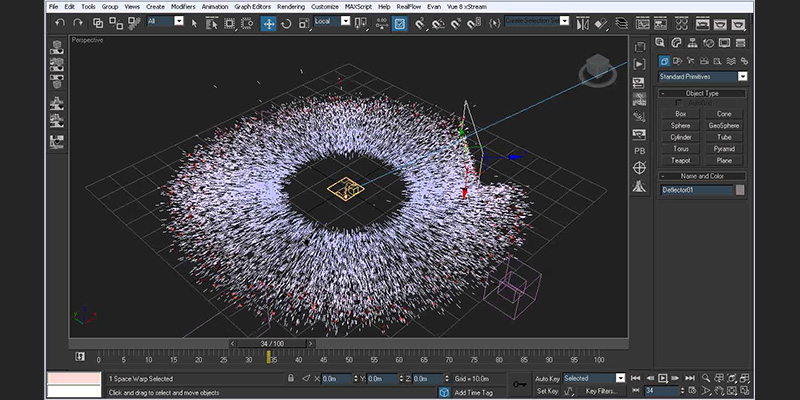Toggle Auto Key animation mode
Viewport: 800px width, 400px height.
(x=547, y=379)
